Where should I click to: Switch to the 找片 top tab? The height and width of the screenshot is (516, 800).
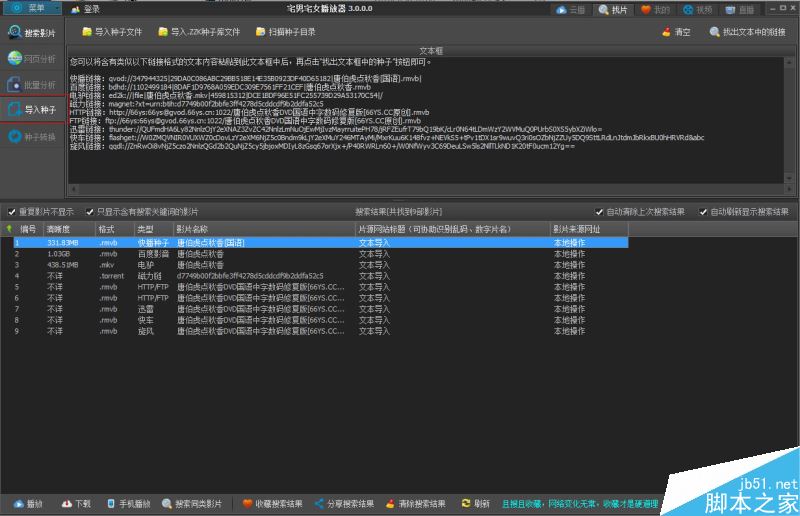(x=613, y=9)
